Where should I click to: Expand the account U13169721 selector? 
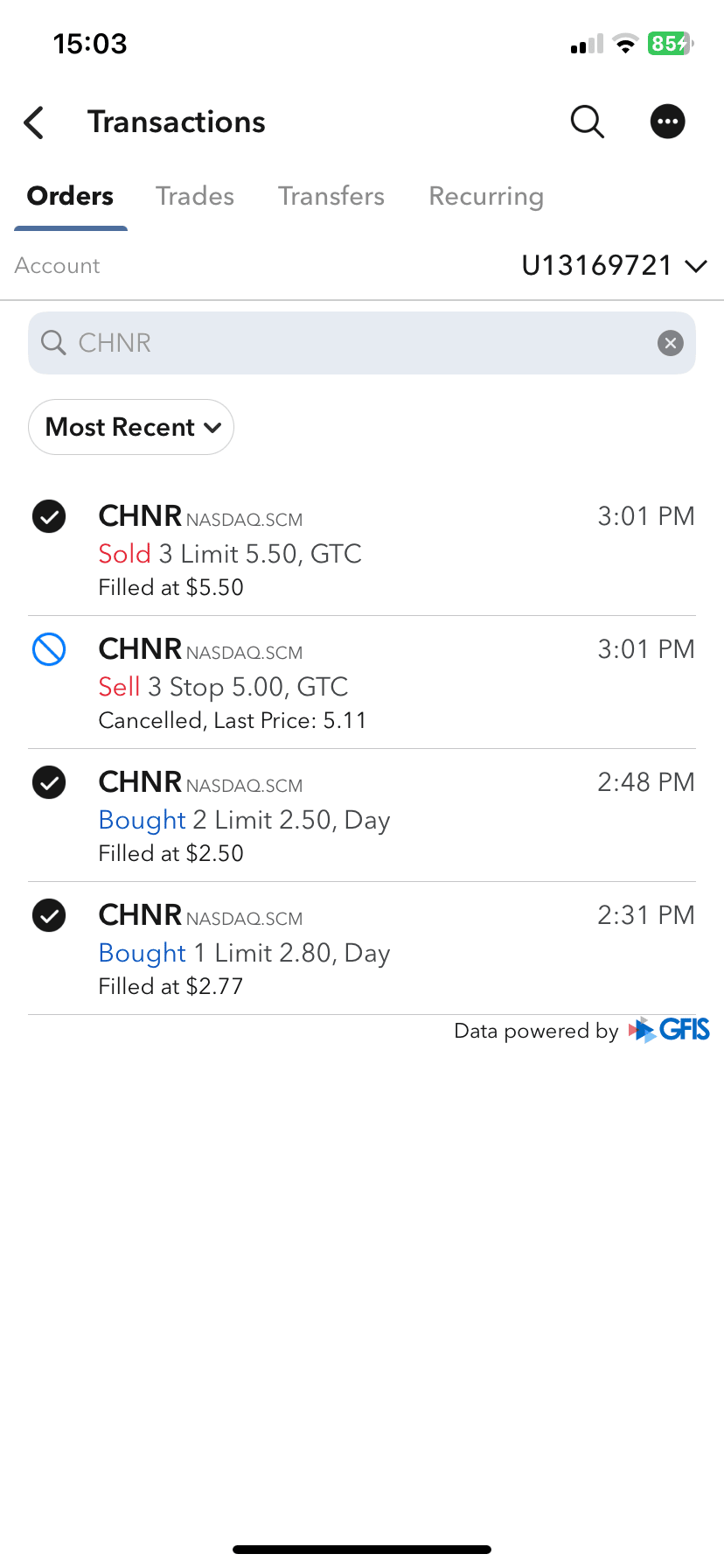pos(614,265)
